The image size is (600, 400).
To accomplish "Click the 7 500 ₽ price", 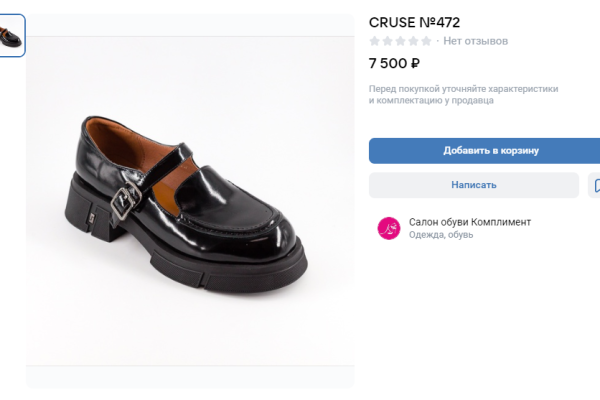I will point(394,64).
